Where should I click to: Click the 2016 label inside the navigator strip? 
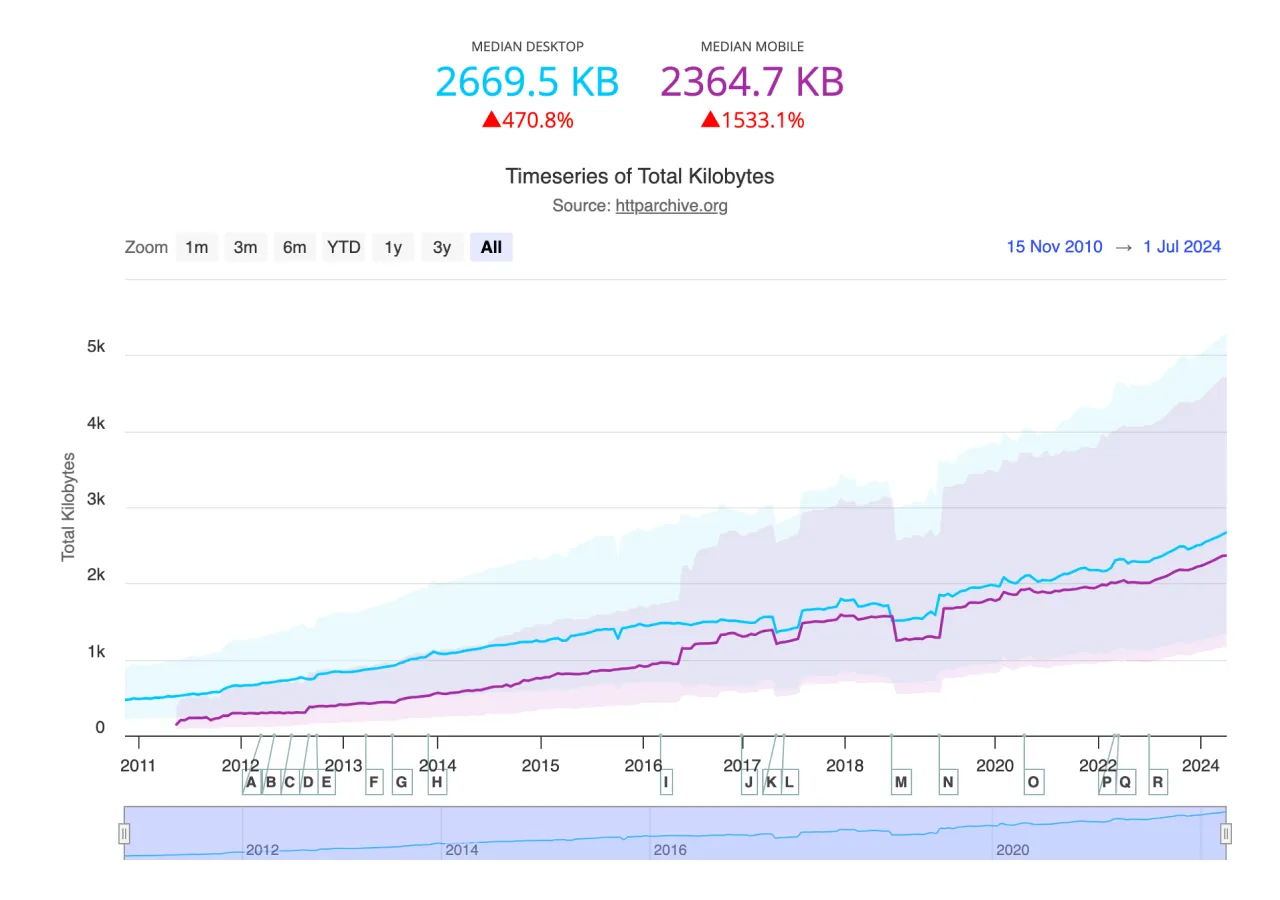(x=669, y=850)
